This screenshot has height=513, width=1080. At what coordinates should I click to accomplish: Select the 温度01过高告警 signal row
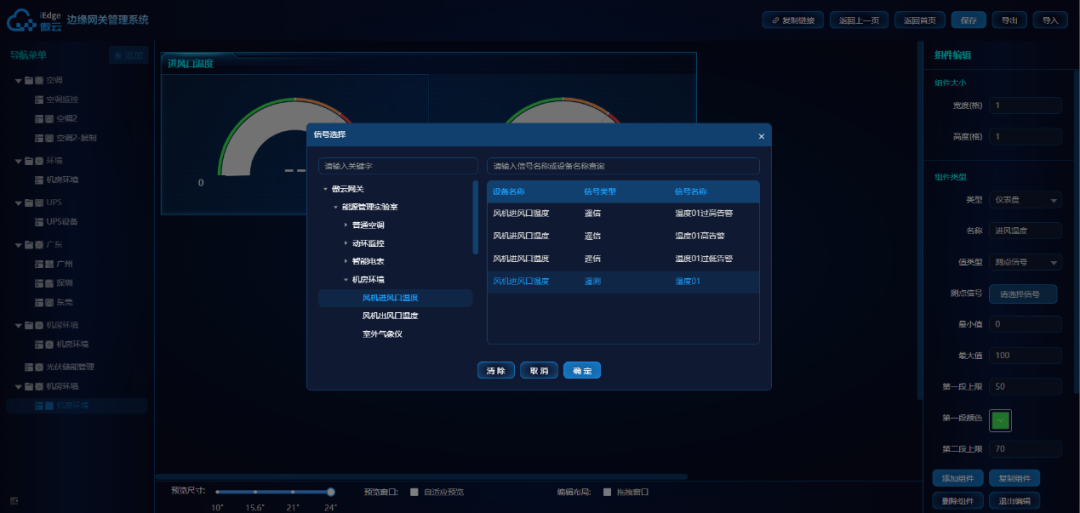click(623, 213)
